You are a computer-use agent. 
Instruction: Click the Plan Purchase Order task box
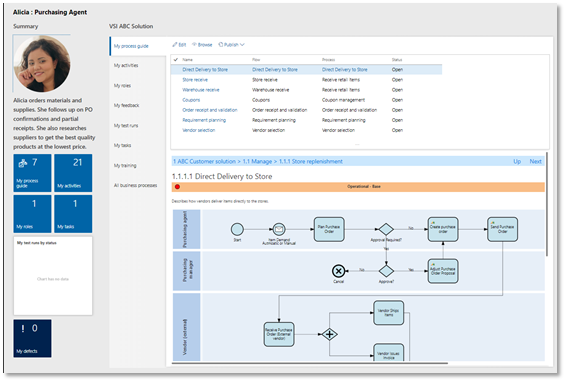pyautogui.click(x=329, y=229)
